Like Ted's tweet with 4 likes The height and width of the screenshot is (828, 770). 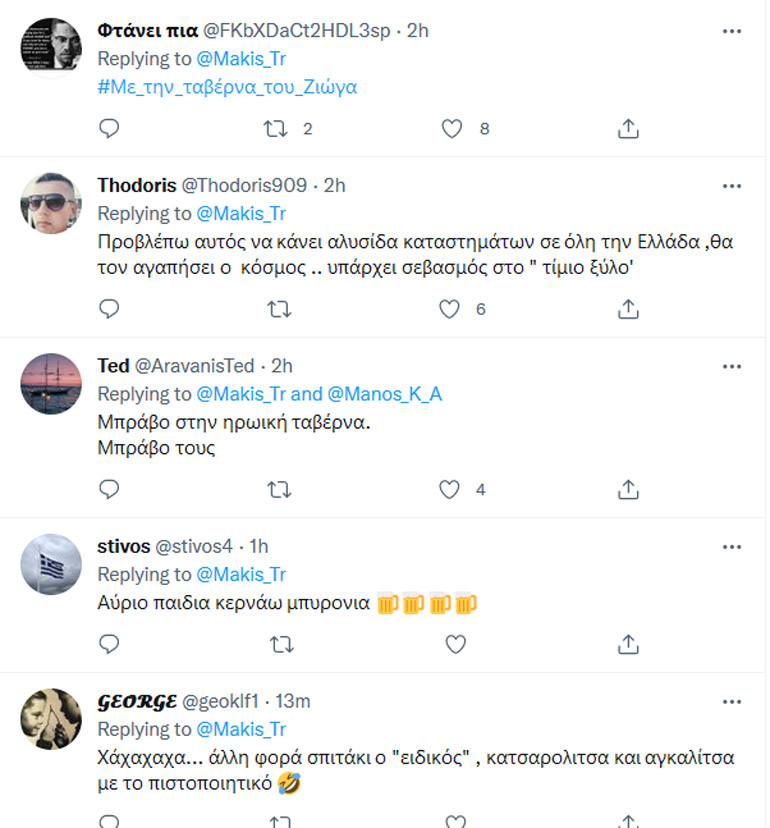(x=452, y=490)
